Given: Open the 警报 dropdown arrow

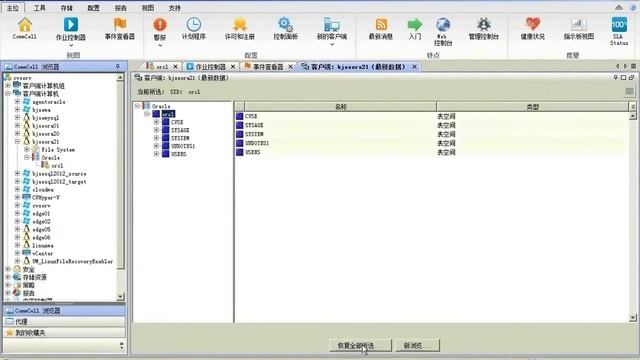Looking at the screenshot, I should (x=160, y=45).
